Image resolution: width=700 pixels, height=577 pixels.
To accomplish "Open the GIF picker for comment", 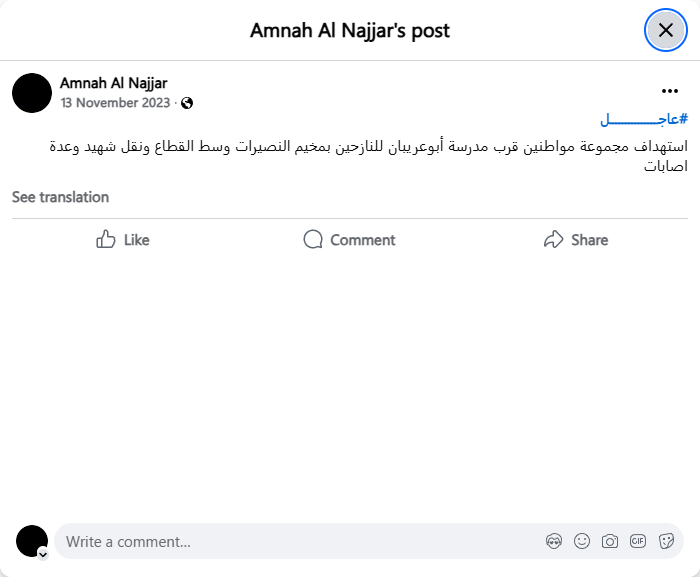I will coord(638,542).
